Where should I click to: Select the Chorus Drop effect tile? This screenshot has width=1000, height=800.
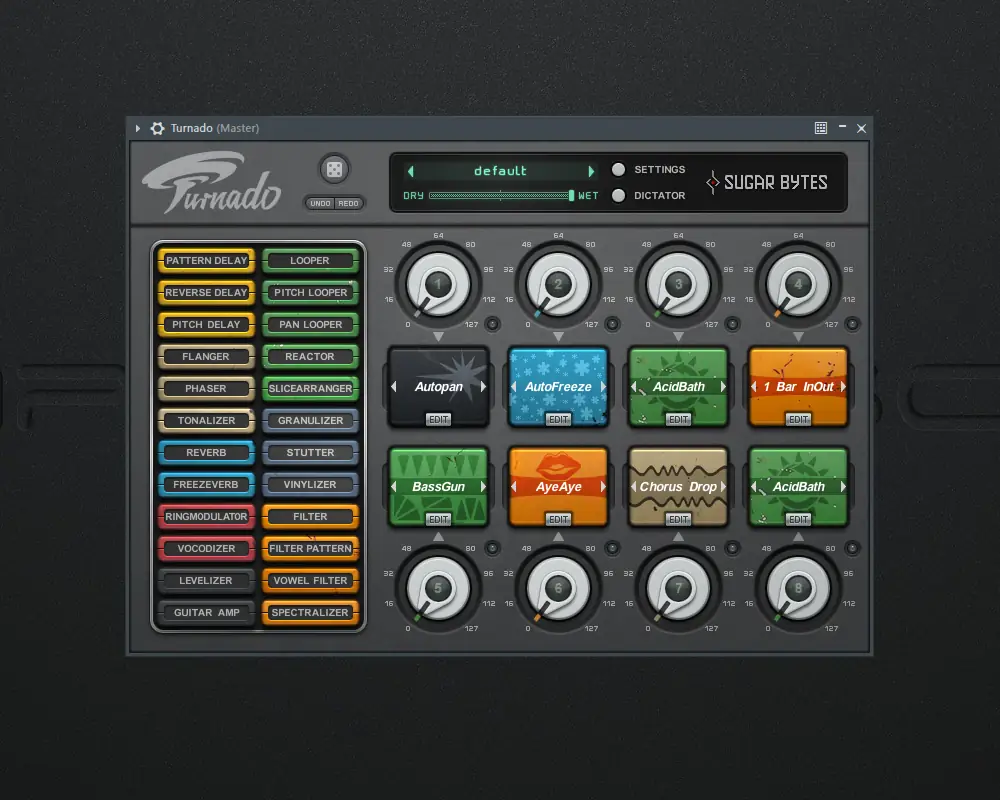click(678, 485)
